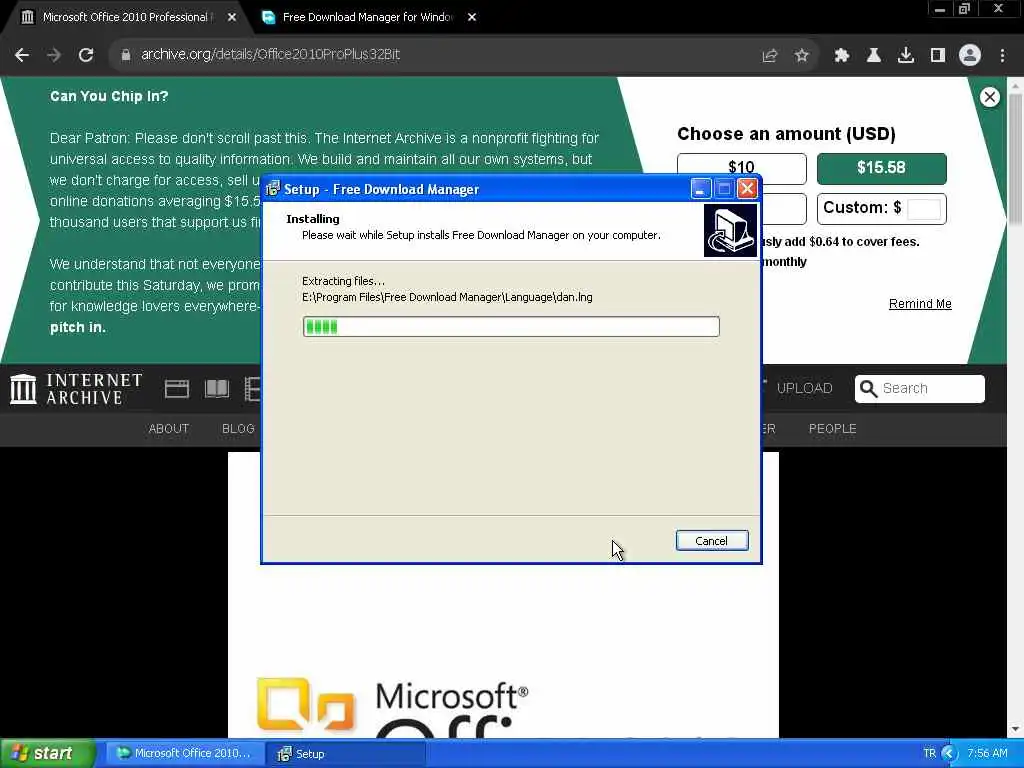
Task: Cancel the Free Download Manager installation
Action: coord(712,541)
